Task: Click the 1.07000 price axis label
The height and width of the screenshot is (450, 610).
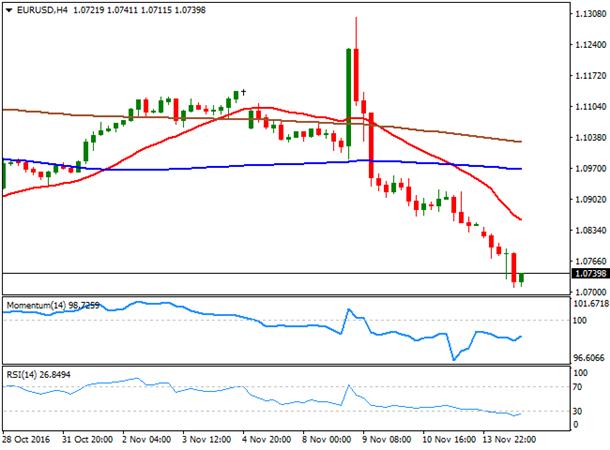Action: coord(591,292)
